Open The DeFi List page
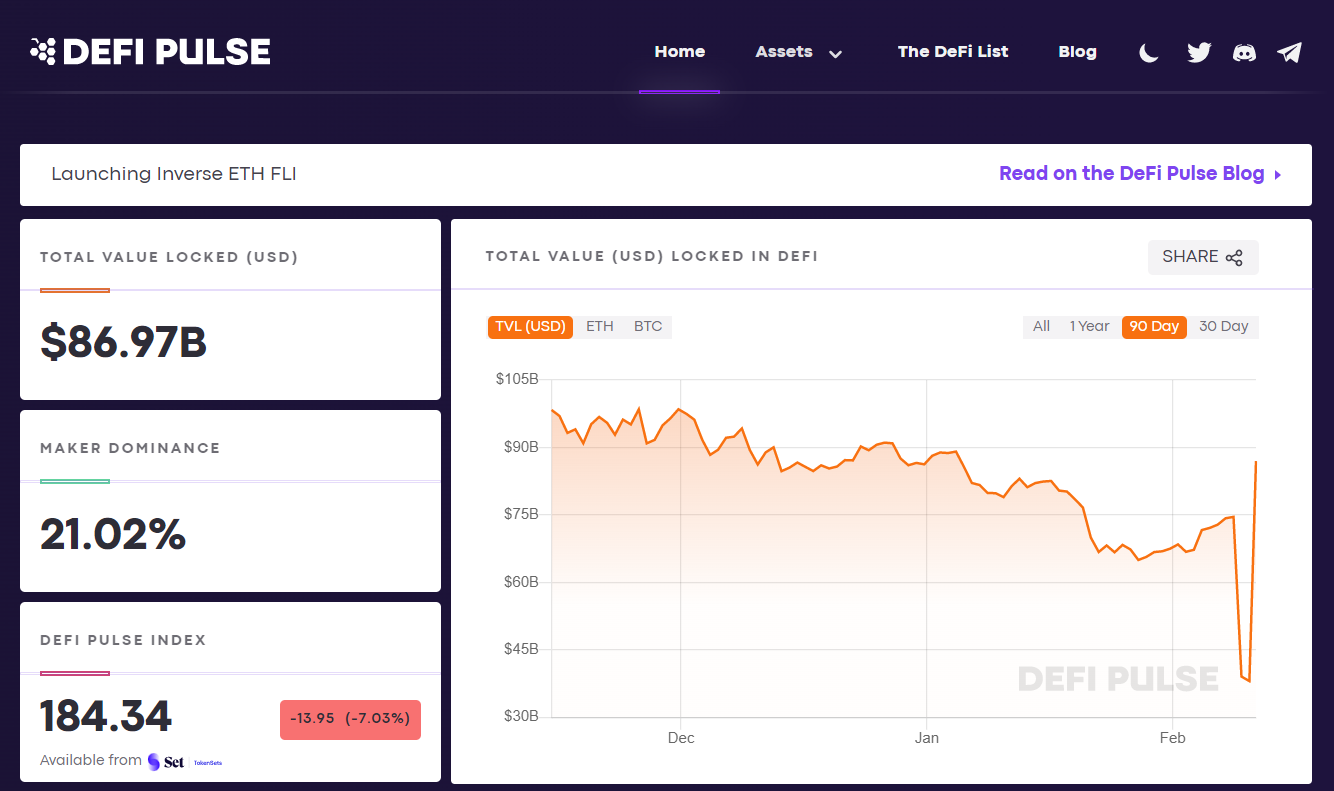The width and height of the screenshot is (1334, 791). click(x=953, y=52)
